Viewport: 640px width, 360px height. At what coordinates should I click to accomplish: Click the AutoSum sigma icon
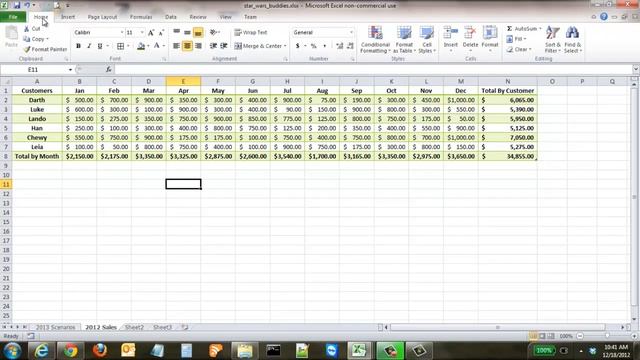coord(509,29)
